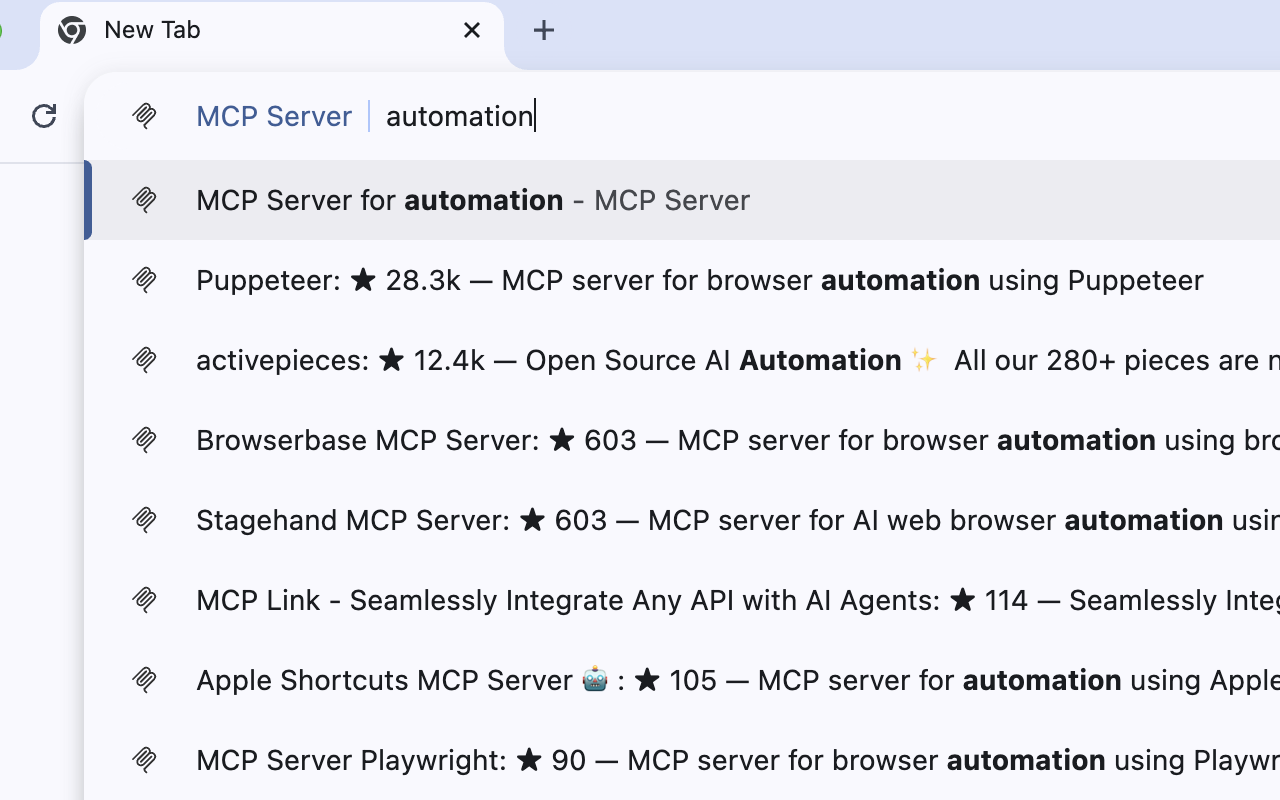
Task: Click the paperclip icon in the omnibox
Action: point(144,116)
